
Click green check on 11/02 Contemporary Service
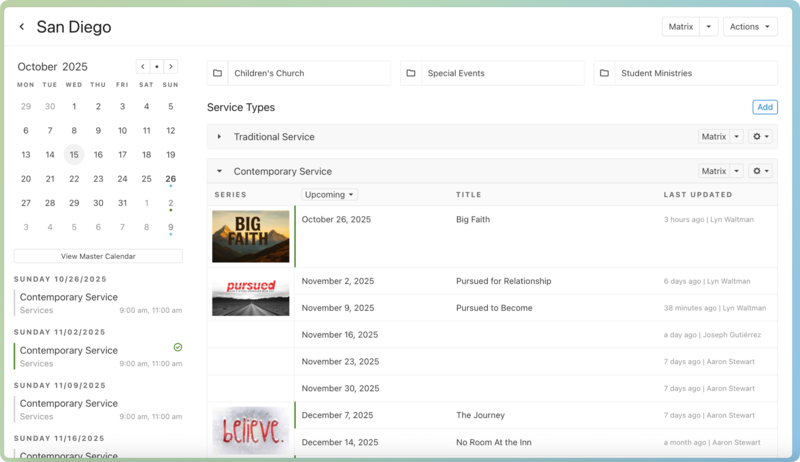coord(177,347)
